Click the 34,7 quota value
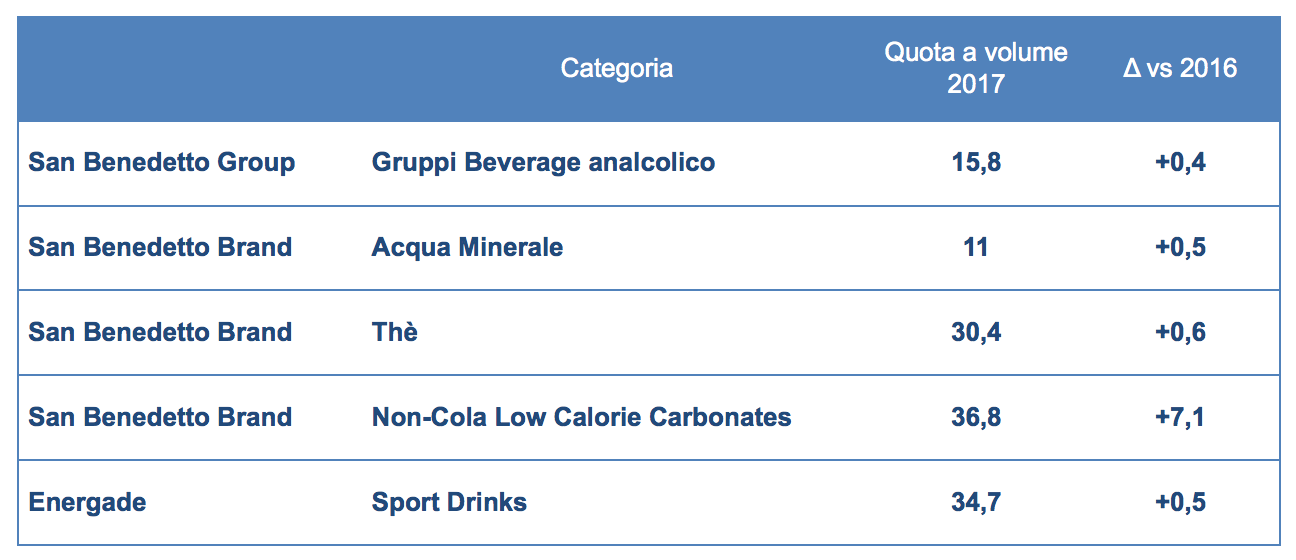This screenshot has height=560, width=1296. click(x=975, y=502)
